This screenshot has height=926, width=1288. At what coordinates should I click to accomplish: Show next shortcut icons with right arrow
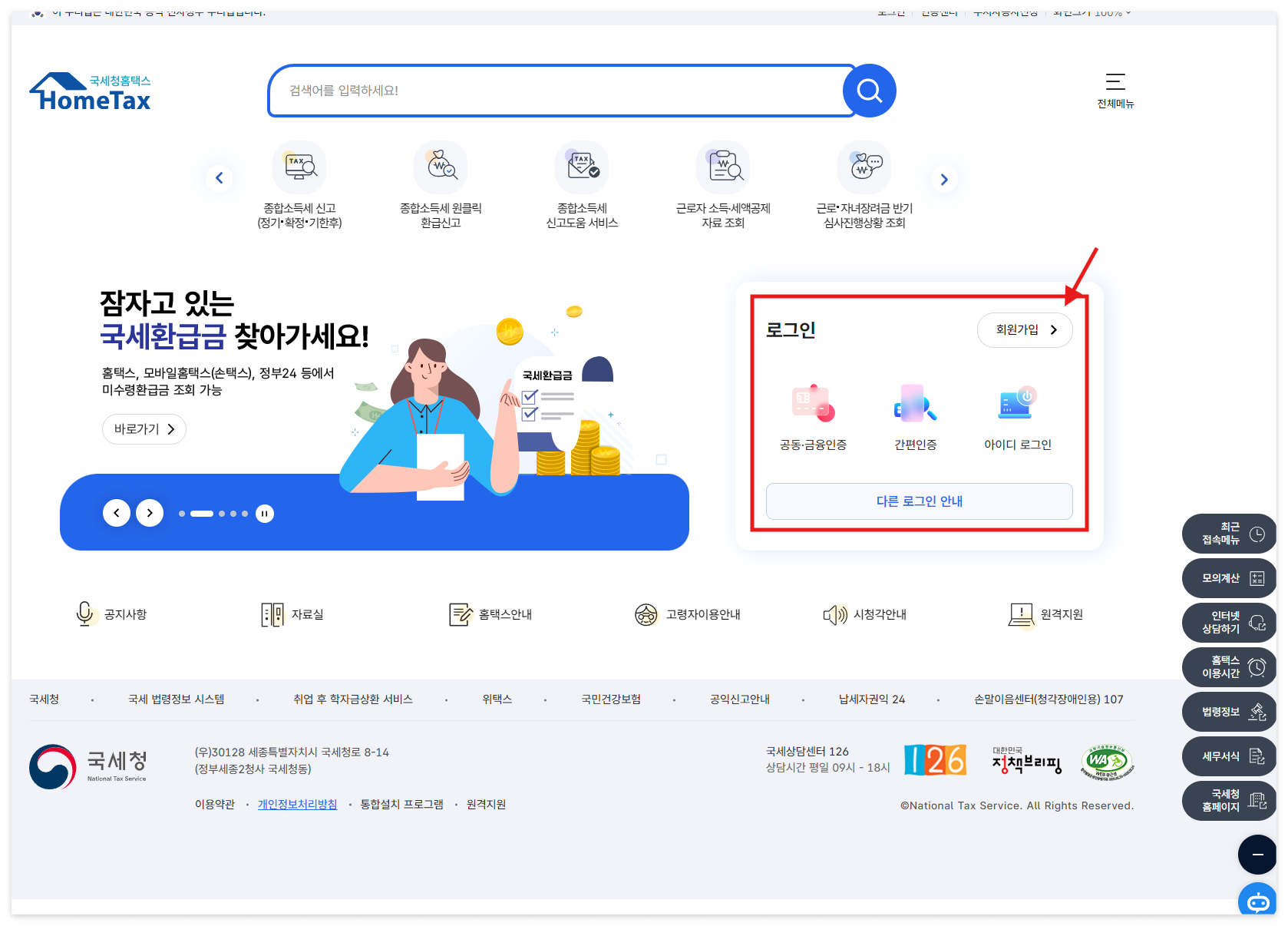click(x=944, y=179)
